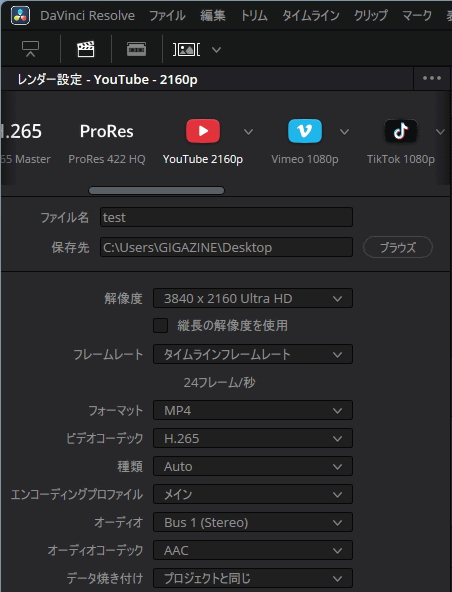Click the tape icon in toolbar
This screenshot has width=452, height=592.
pyautogui.click(x=136, y=49)
